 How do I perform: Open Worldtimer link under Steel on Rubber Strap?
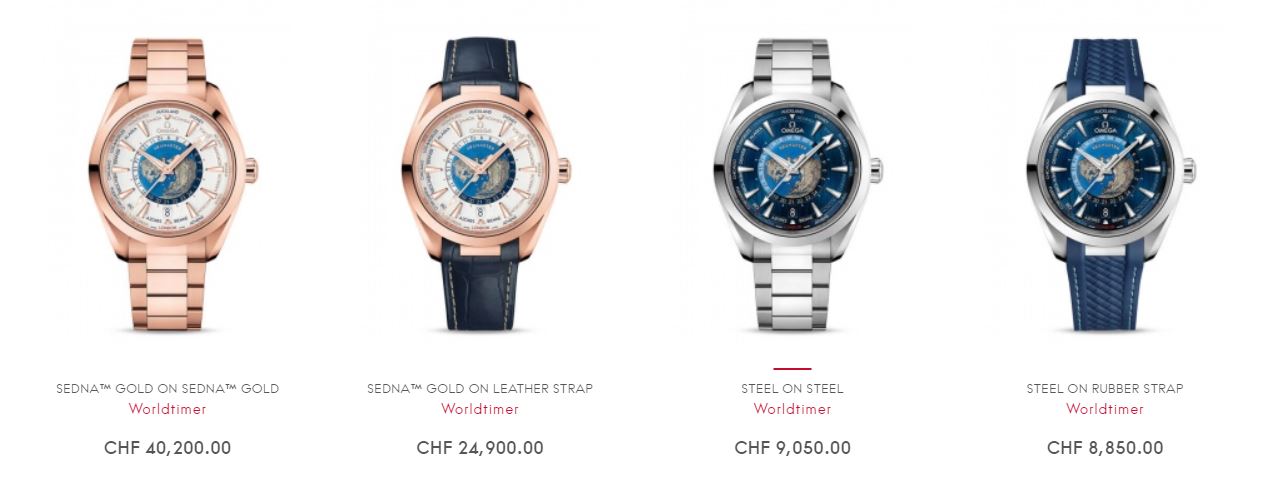1105,409
